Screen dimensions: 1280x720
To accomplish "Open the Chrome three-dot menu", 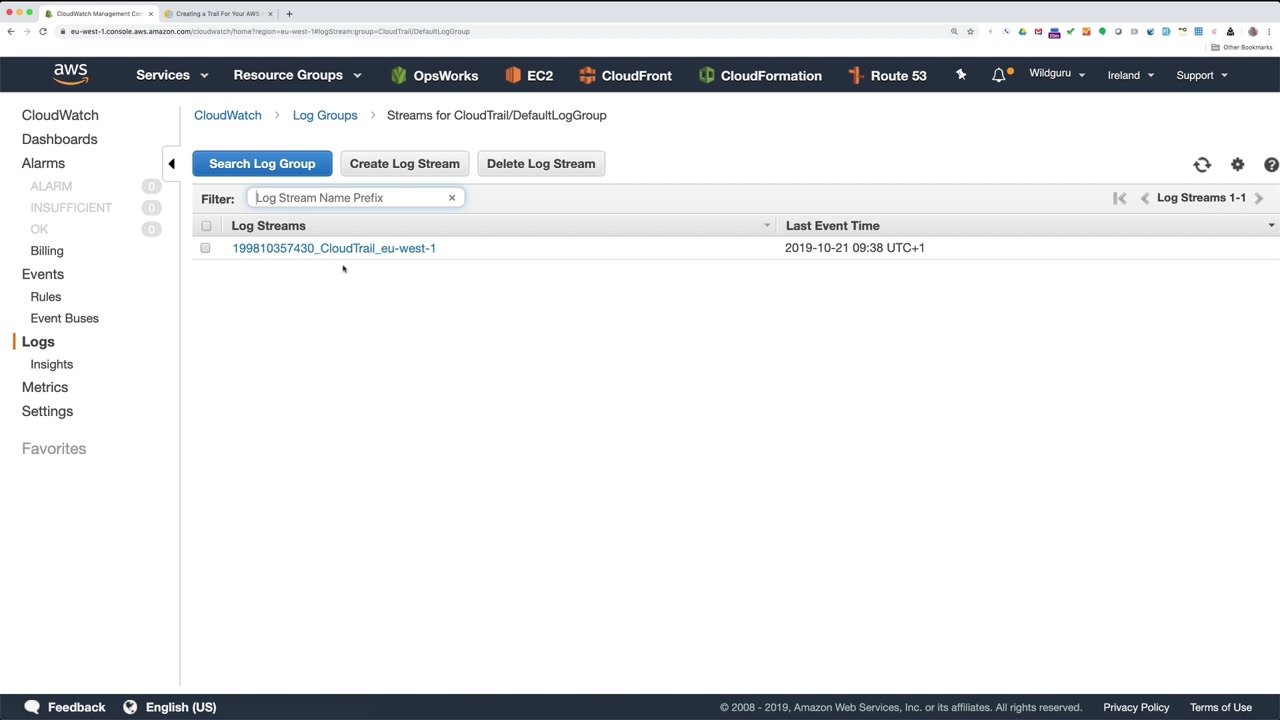I will click(x=1269, y=31).
